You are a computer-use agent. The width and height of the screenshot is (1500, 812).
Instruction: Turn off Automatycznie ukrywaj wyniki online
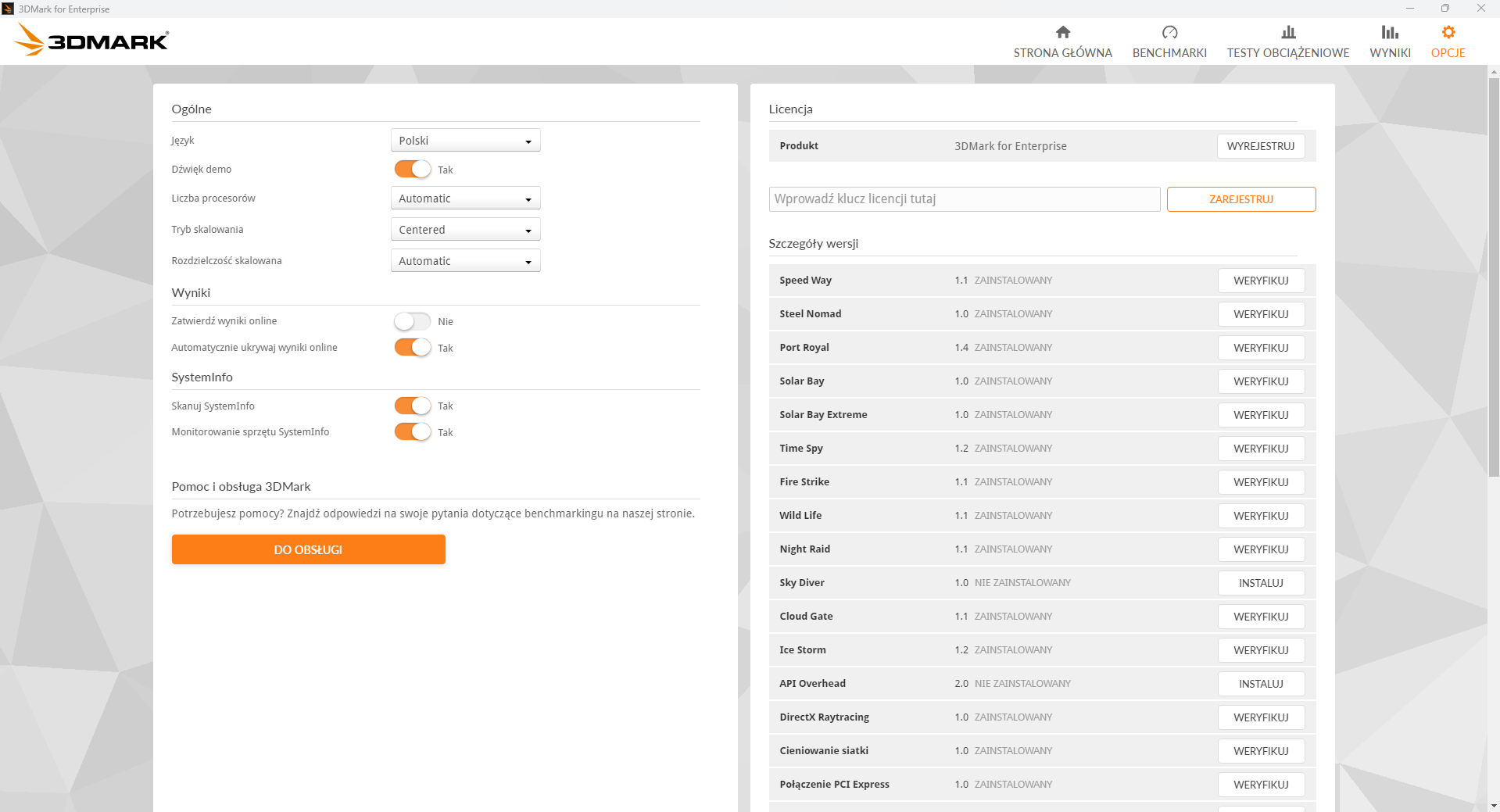(413, 347)
